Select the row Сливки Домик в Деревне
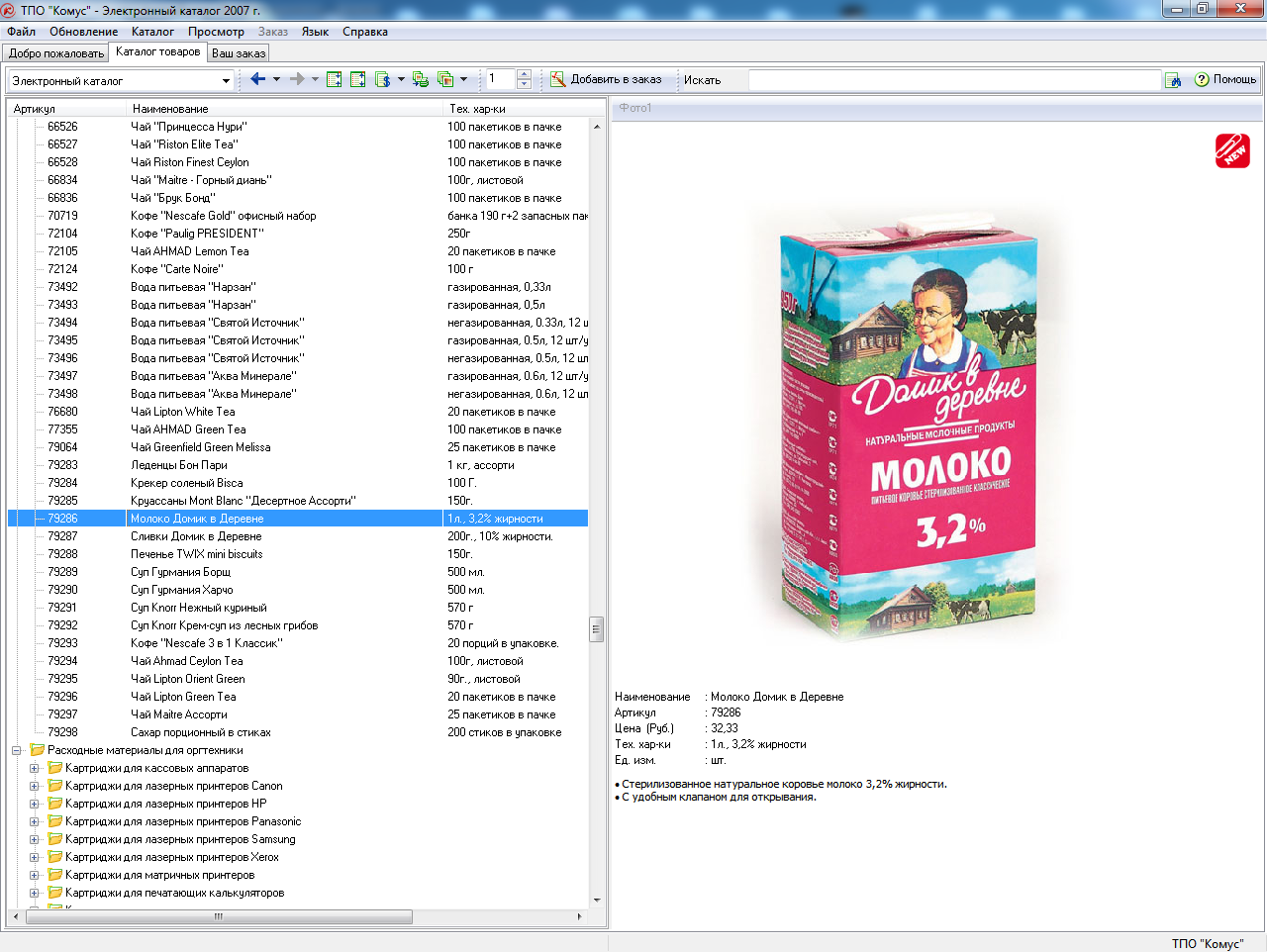The height and width of the screenshot is (952, 1267). tap(298, 536)
